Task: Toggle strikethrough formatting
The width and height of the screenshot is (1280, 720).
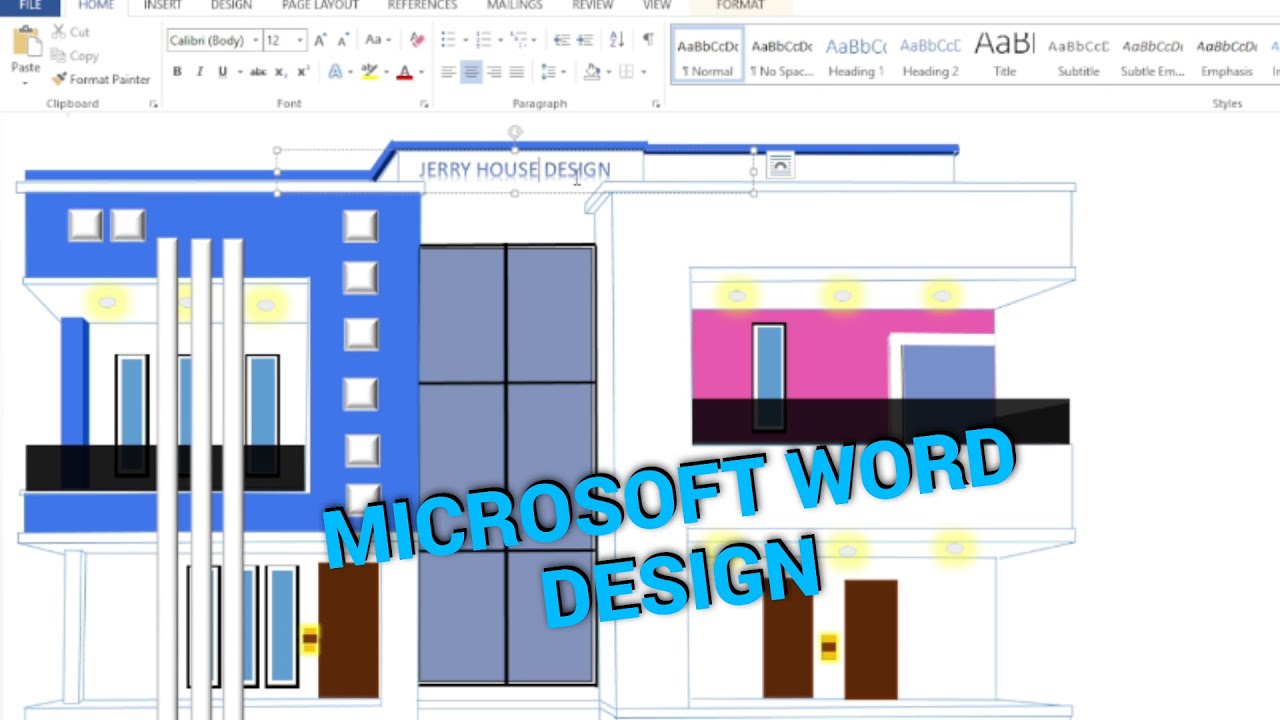Action: point(258,72)
